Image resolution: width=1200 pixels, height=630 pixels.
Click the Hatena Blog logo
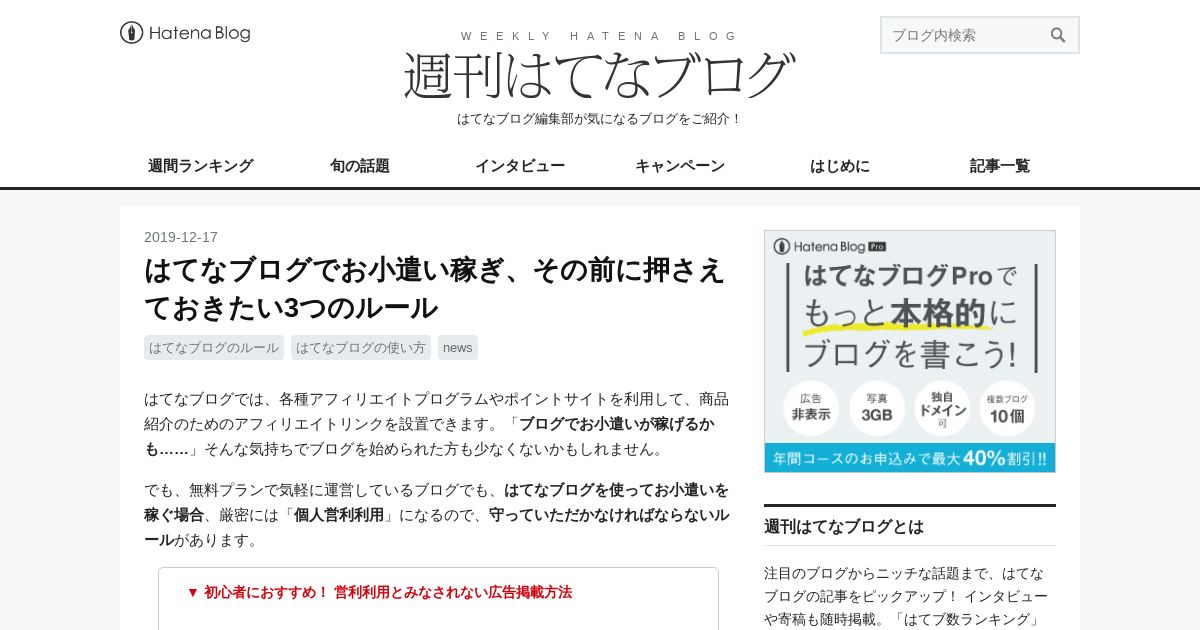(x=185, y=33)
